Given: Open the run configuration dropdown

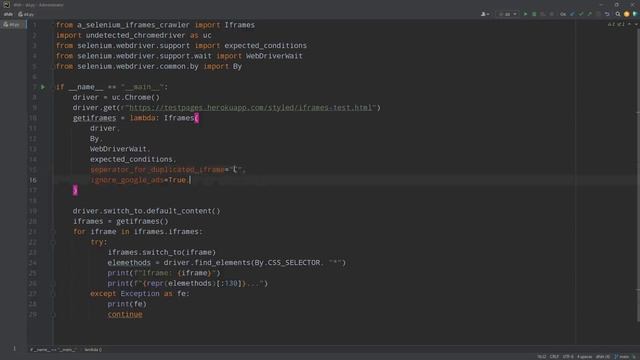Looking at the screenshot, I should coord(507,14).
